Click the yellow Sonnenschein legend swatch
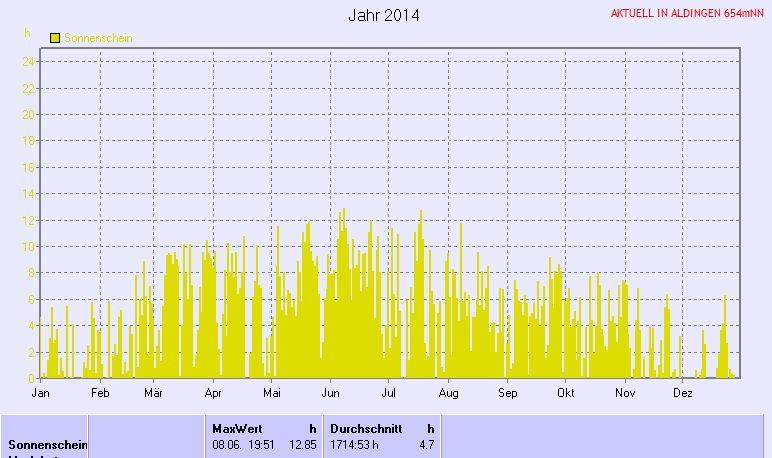Image resolution: width=772 pixels, height=458 pixels. tap(55, 38)
